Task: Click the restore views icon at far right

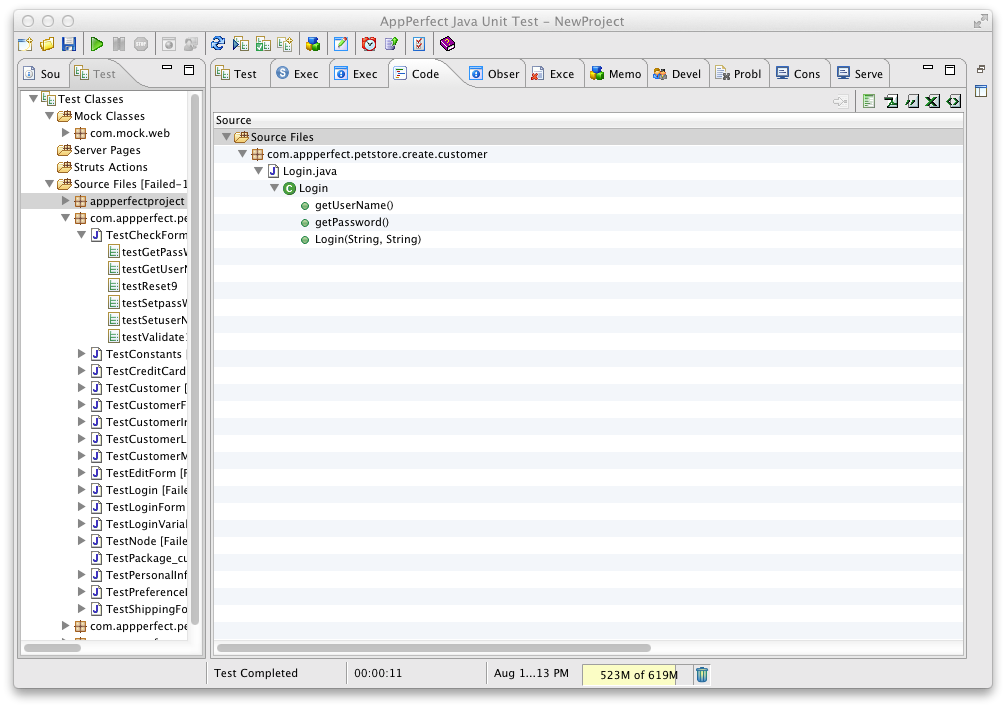Action: coord(980,69)
